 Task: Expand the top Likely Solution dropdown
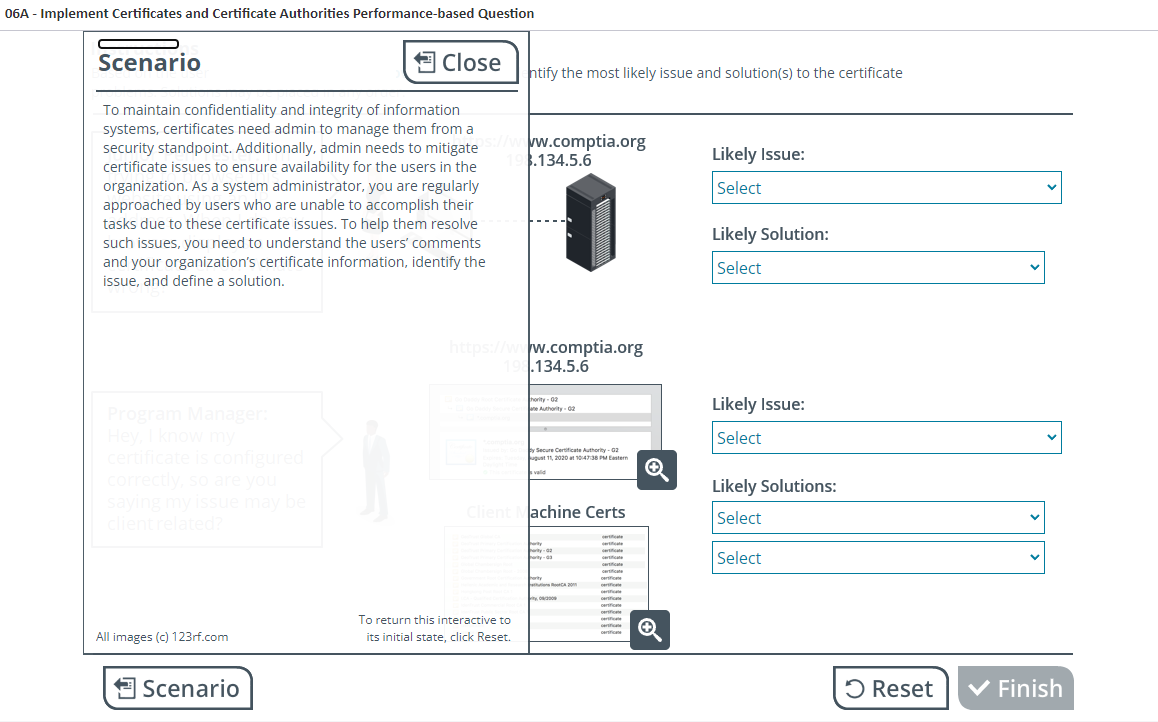(x=878, y=268)
